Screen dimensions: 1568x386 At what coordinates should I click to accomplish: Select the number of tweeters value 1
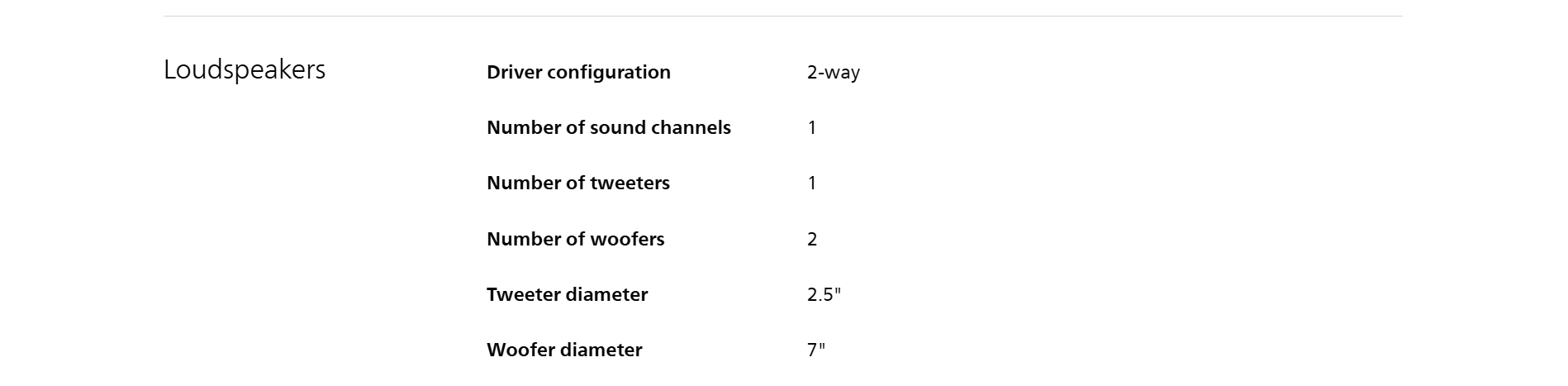point(812,183)
